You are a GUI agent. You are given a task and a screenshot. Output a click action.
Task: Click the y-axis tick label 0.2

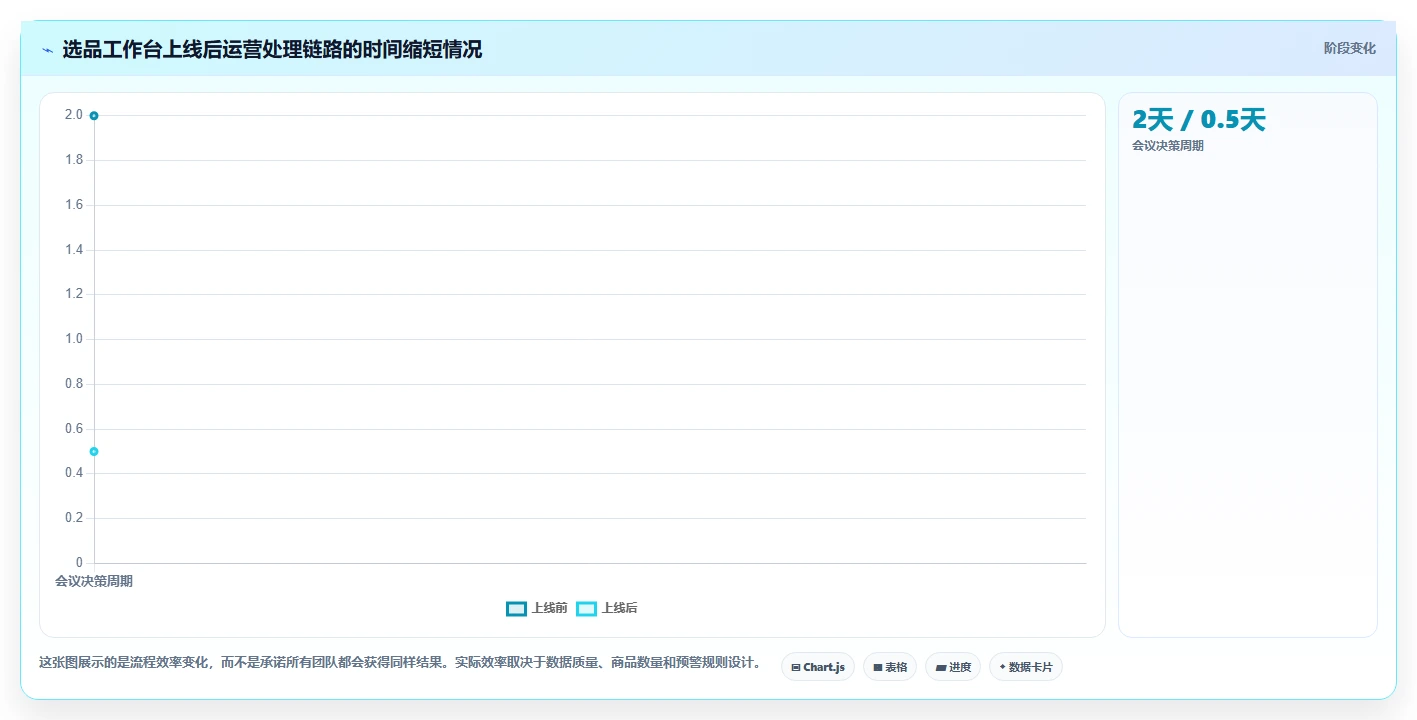(x=74, y=518)
